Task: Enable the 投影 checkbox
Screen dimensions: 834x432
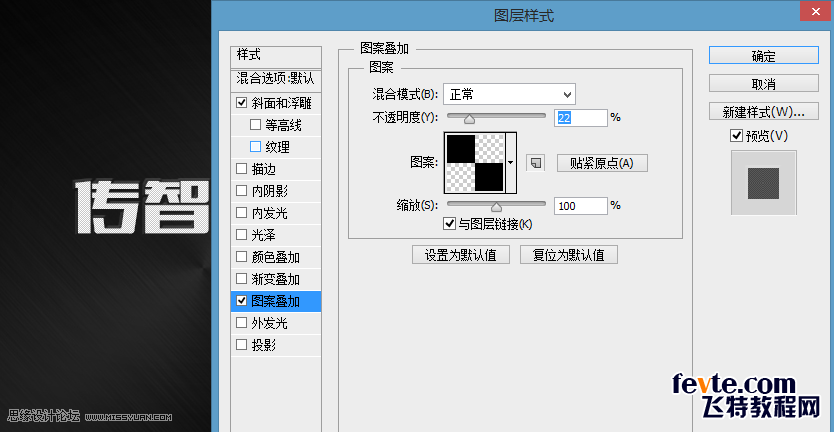Action: click(241, 345)
